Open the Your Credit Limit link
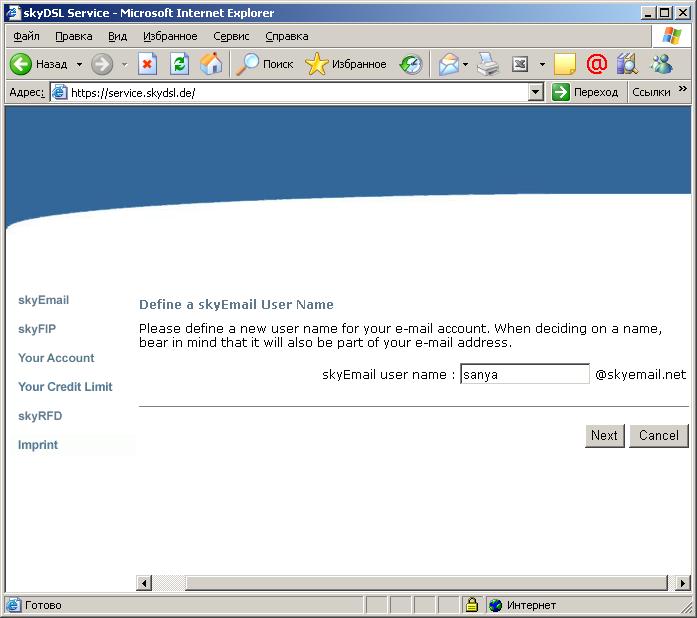 pos(65,387)
